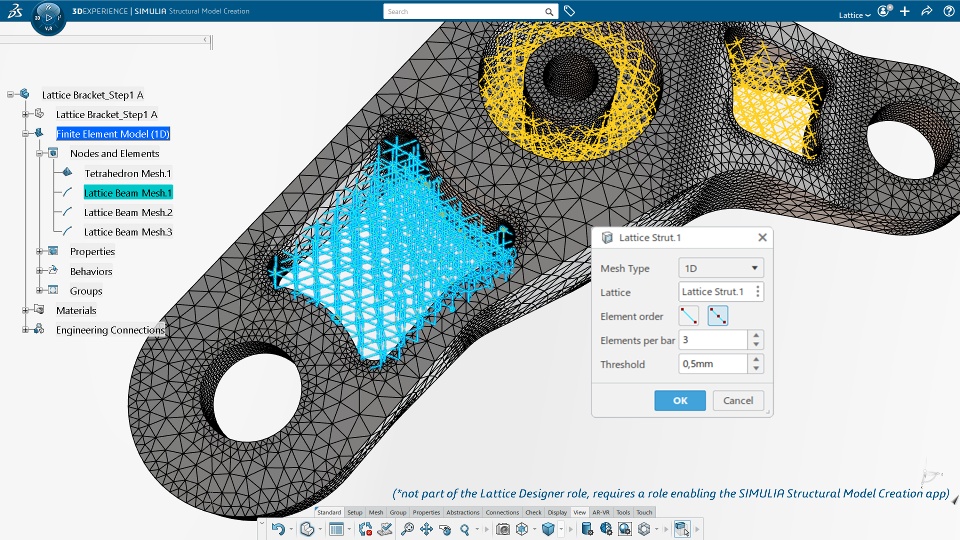This screenshot has height=540, width=960.
Task: Click the checkmark validation icon
Action: (x=385, y=529)
